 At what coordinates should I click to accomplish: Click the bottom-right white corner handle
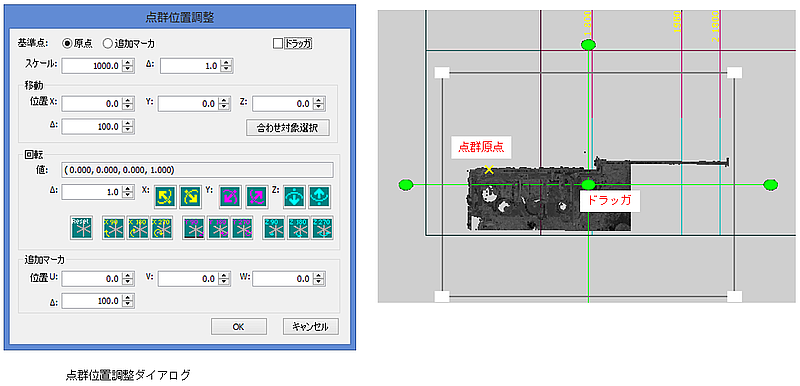pos(734,296)
